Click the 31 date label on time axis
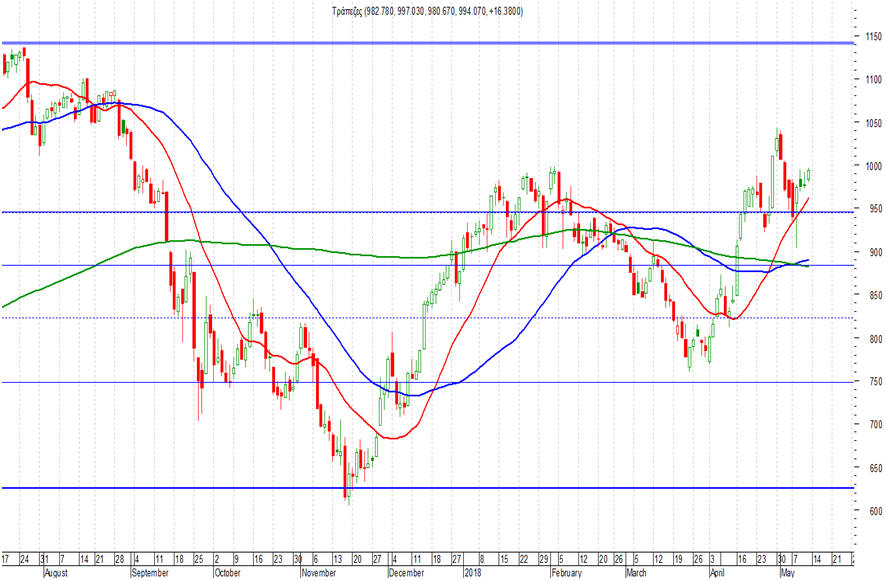 click(x=44, y=559)
